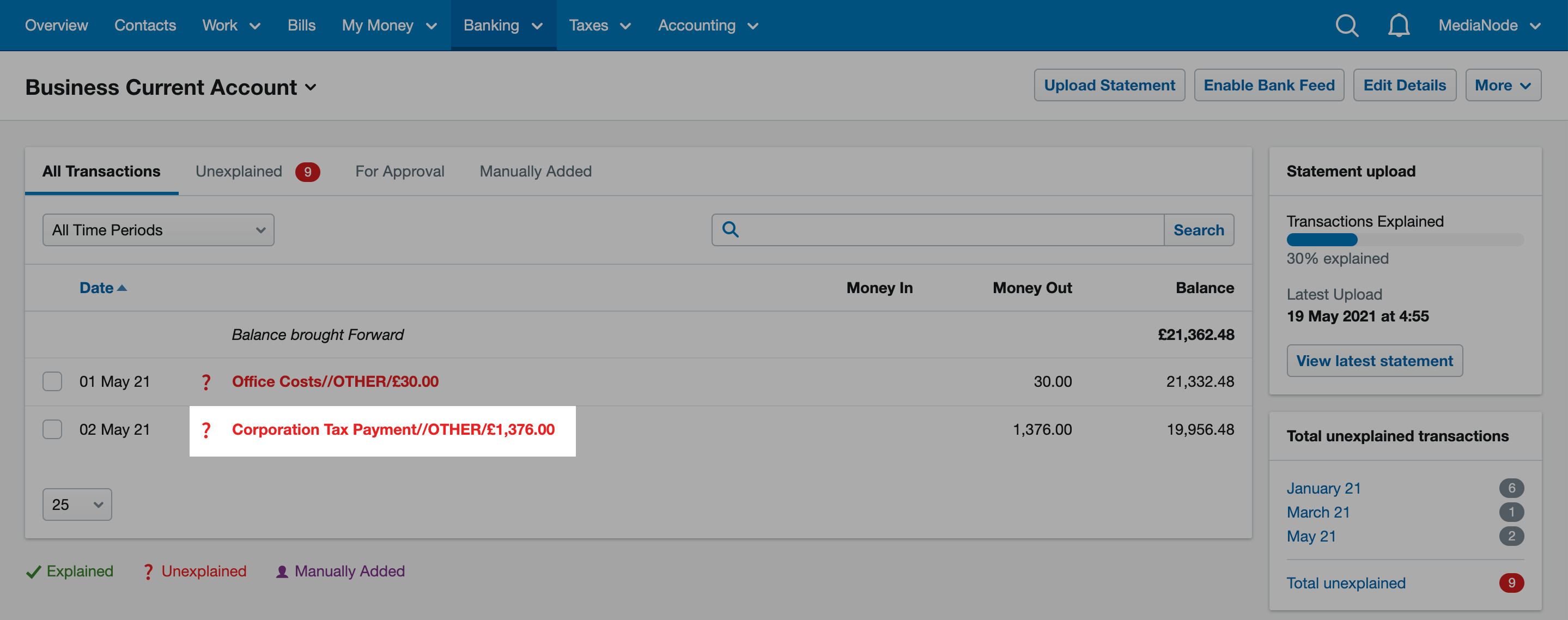Click the Upload Statement icon button
The width and height of the screenshot is (1568, 620).
1109,85
